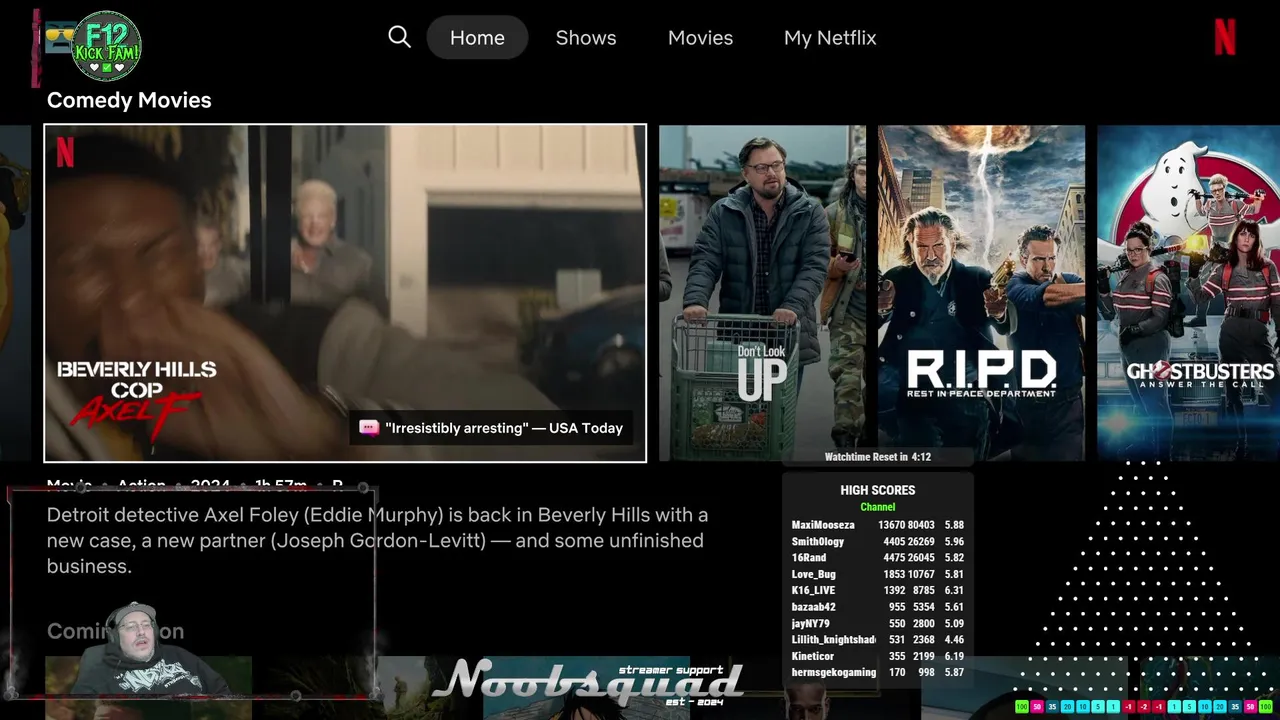Click the F12 Kick Fam badge
The image size is (1280, 720).
coord(106,46)
